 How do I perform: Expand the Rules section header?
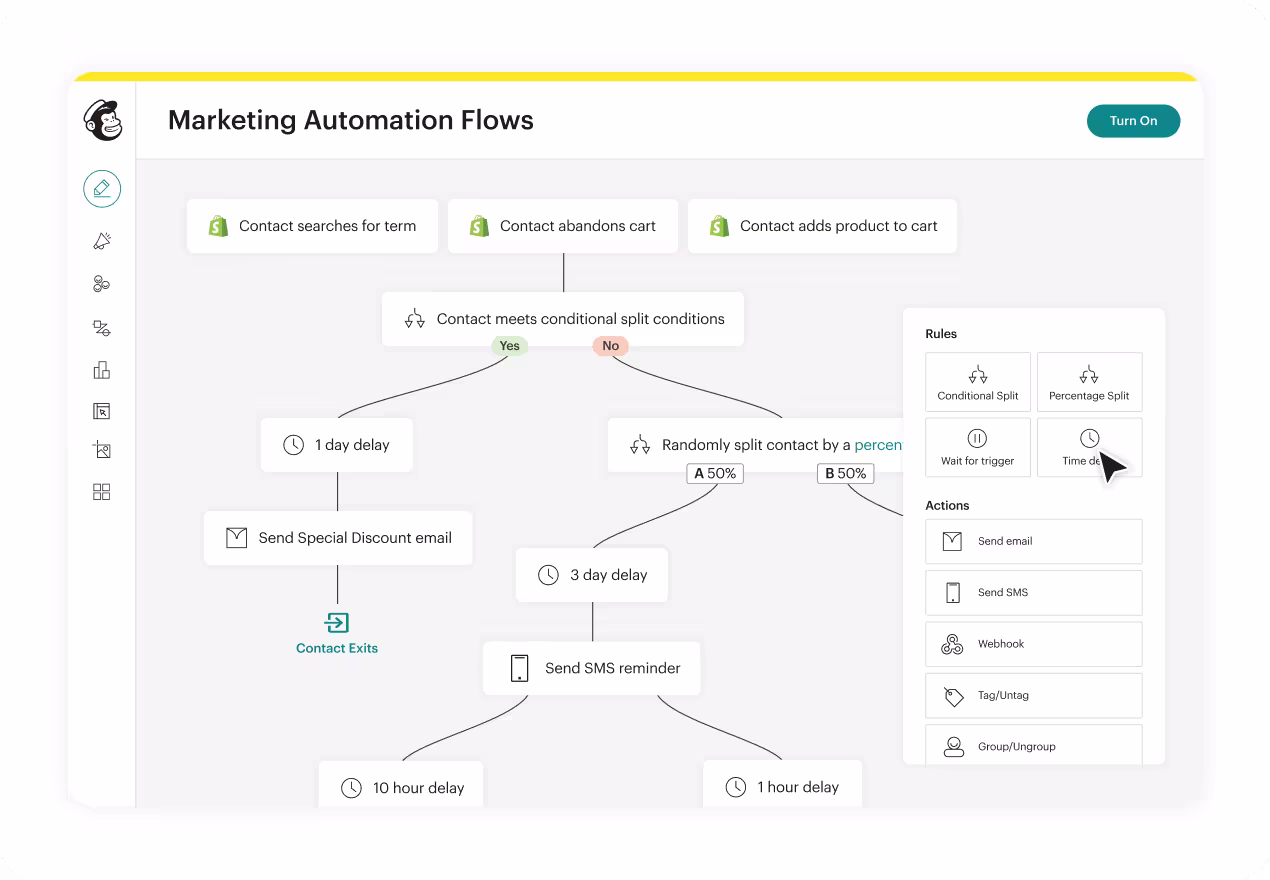(x=941, y=333)
